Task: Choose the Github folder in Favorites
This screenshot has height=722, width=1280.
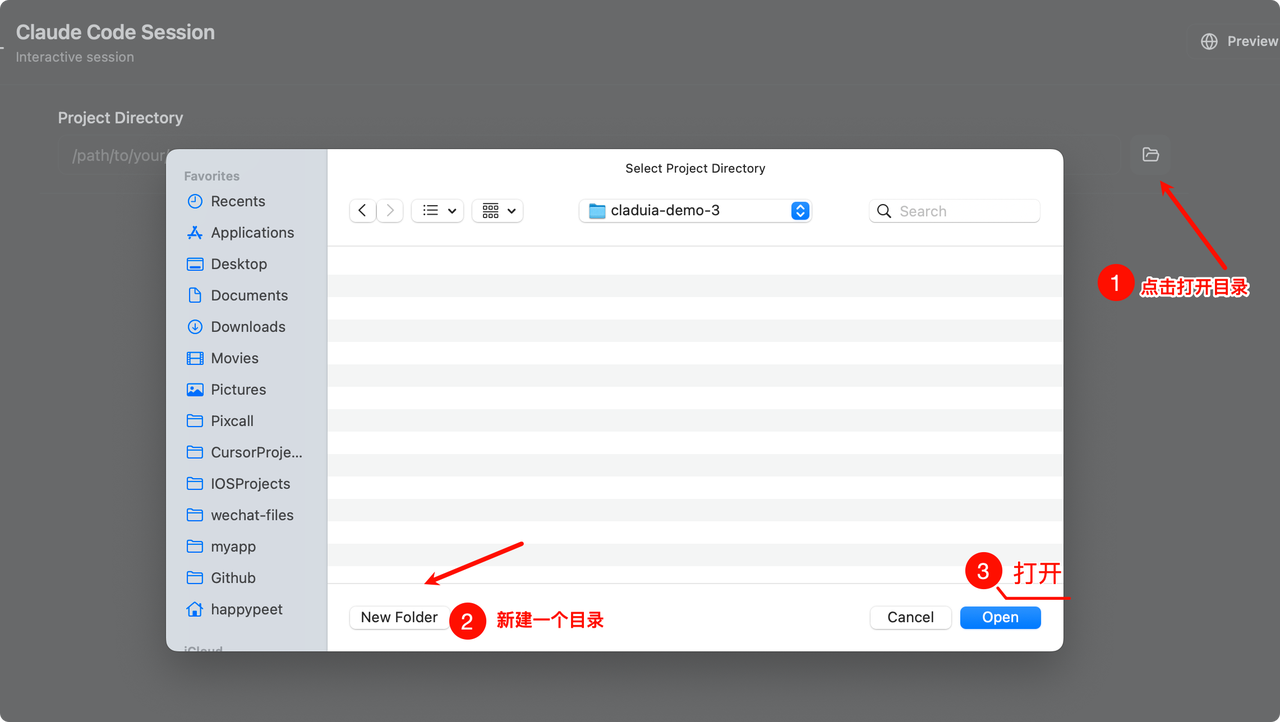Action: (x=233, y=578)
